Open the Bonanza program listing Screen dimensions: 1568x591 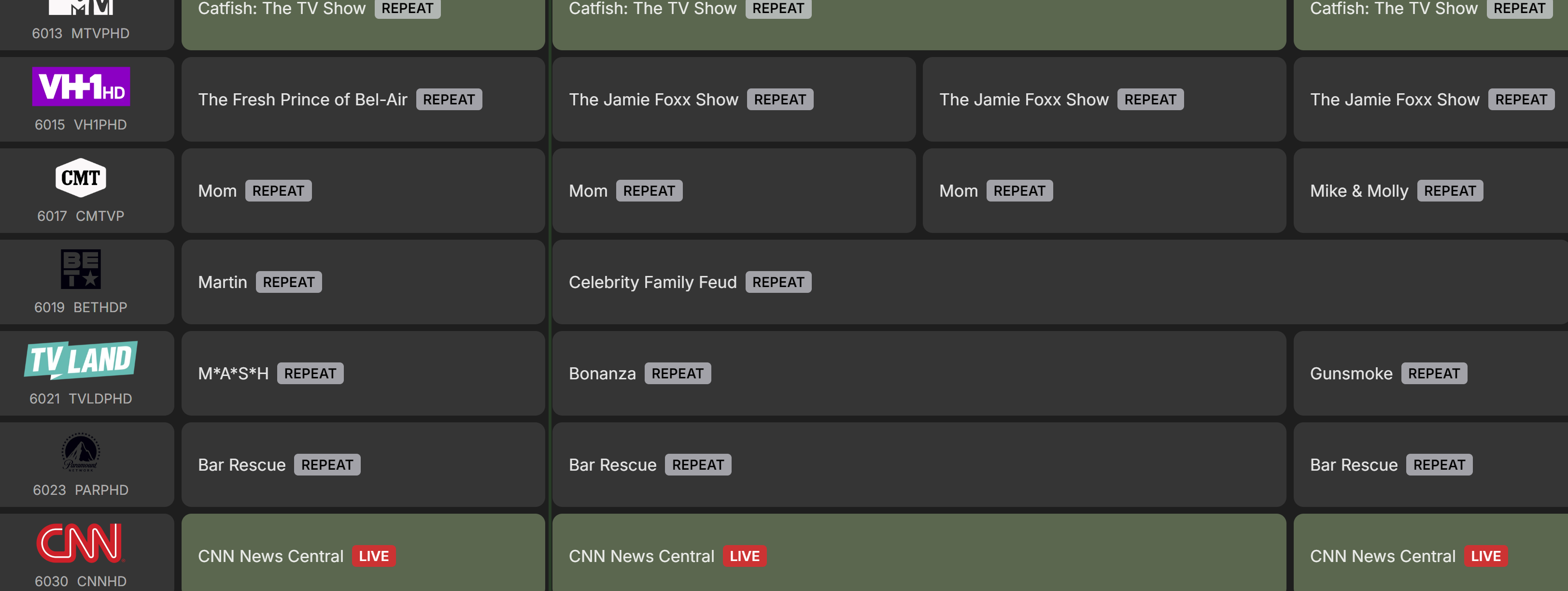[x=602, y=374]
